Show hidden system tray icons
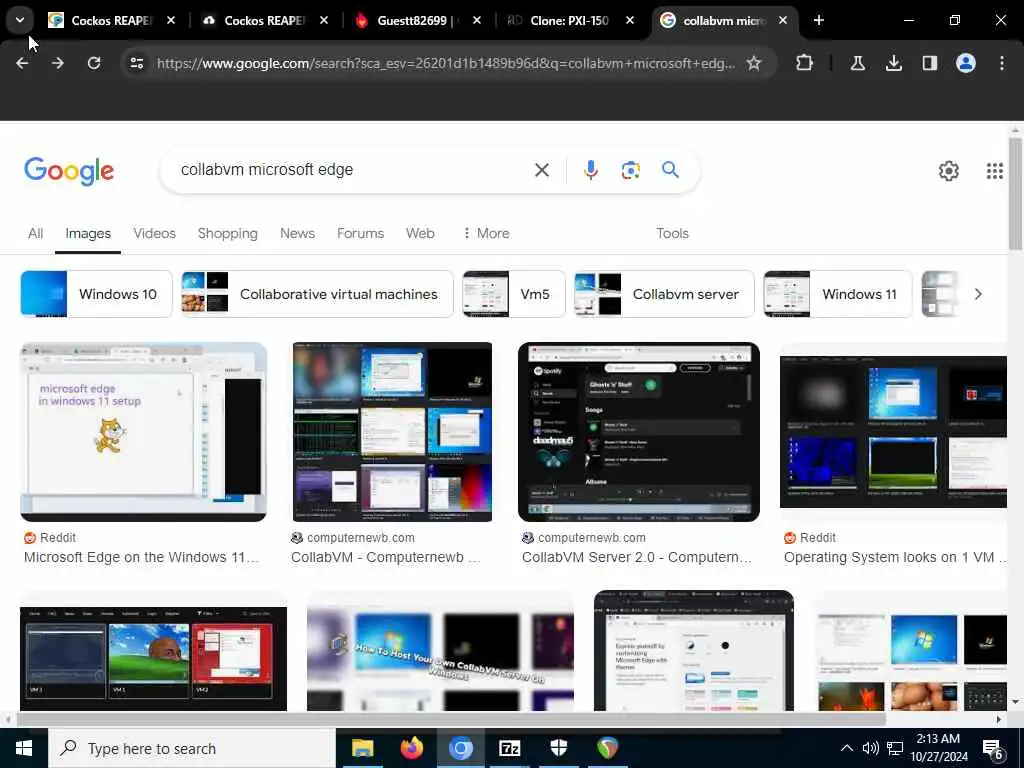 click(x=846, y=748)
